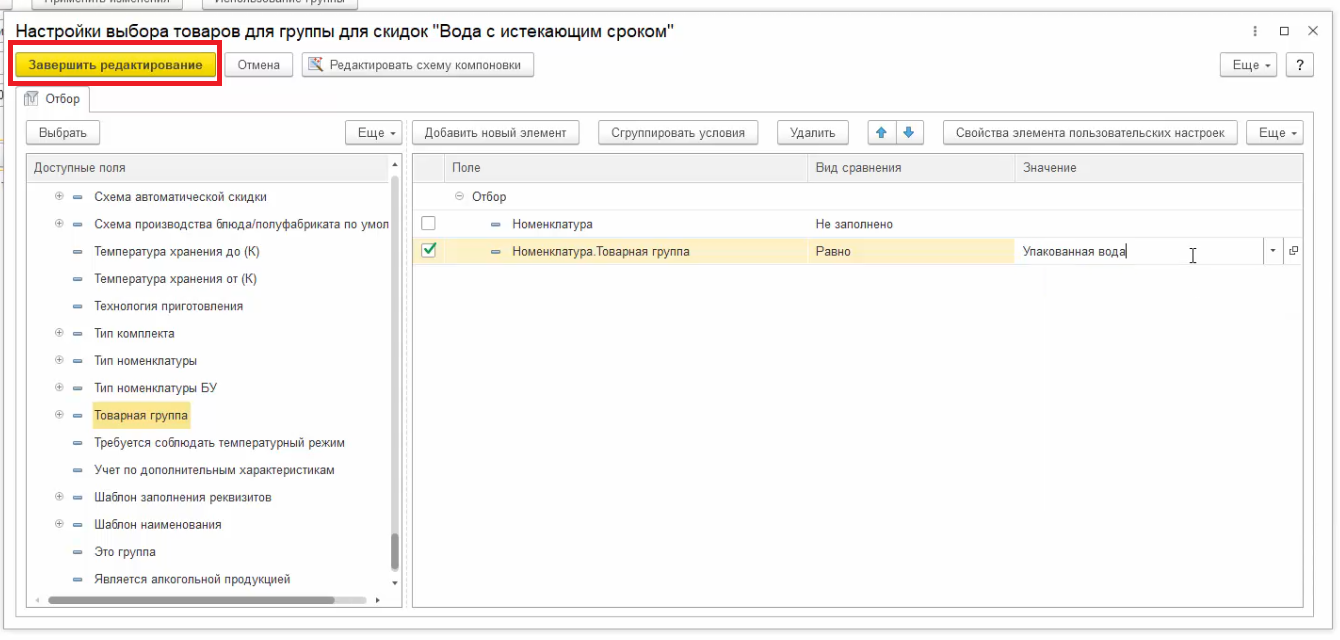
Task: Click the move up arrow icon
Action: [881, 133]
